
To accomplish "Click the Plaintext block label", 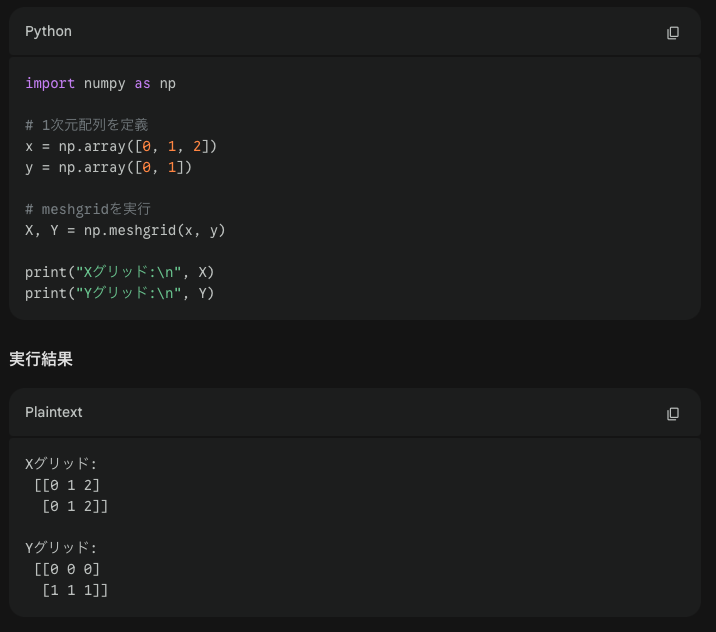I will (x=54, y=413).
